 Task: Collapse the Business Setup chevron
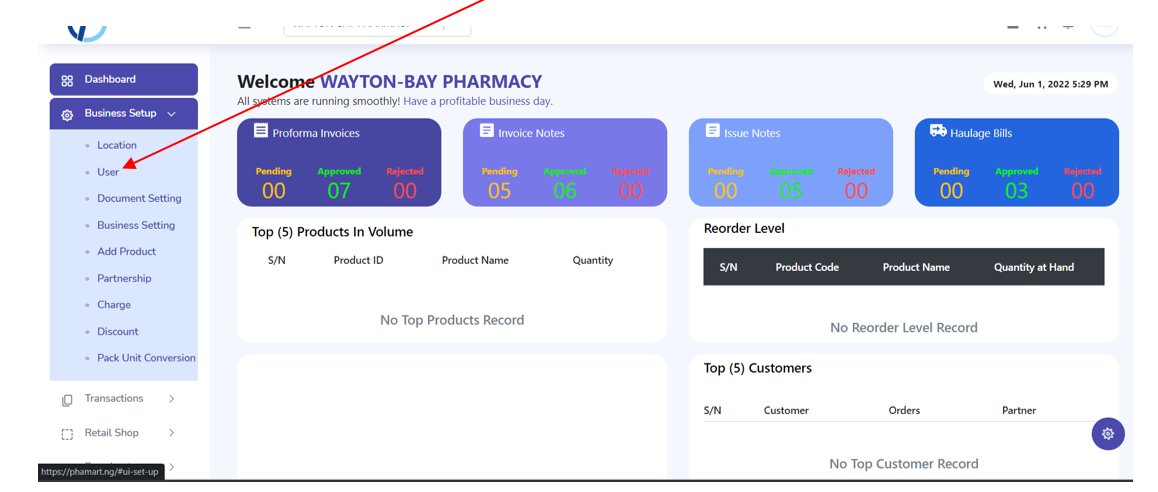coord(171,114)
